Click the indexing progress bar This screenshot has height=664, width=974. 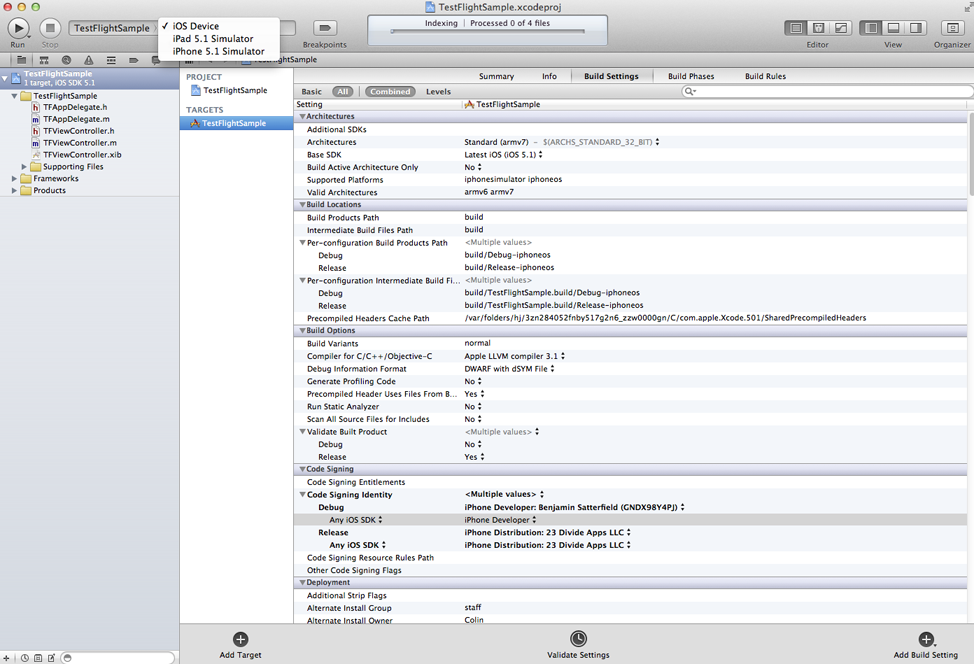488,31
